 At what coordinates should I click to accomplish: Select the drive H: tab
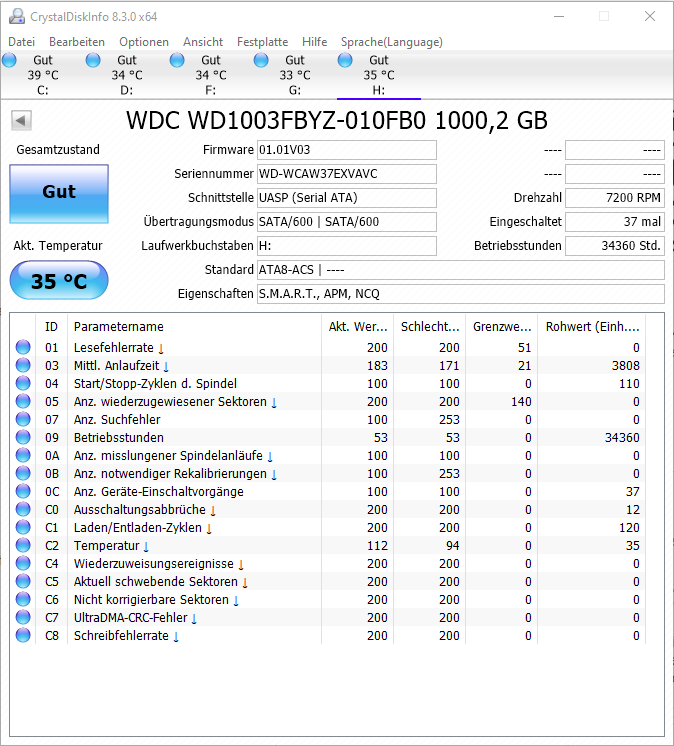[379, 75]
